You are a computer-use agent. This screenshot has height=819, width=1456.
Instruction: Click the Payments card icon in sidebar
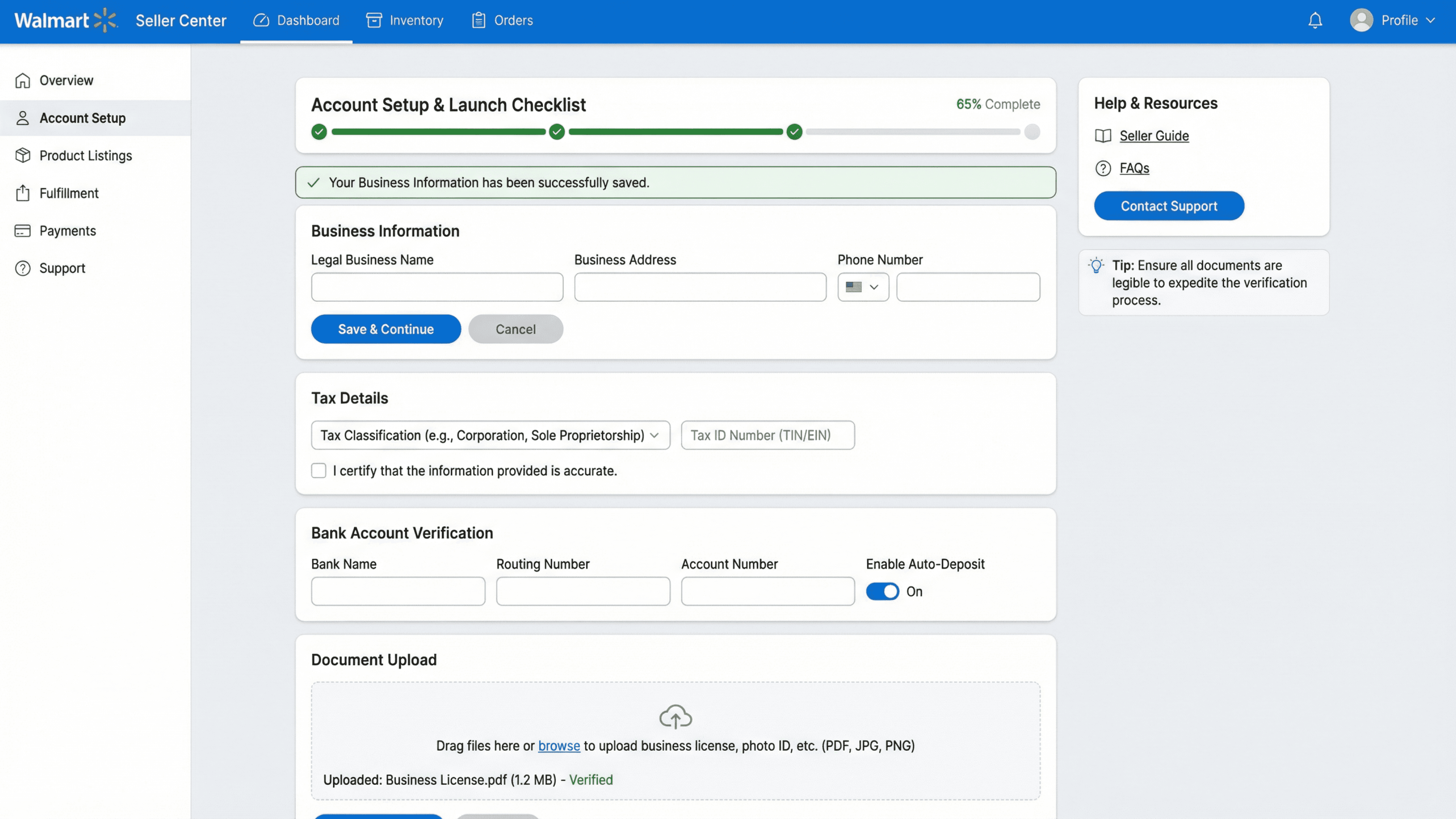pyautogui.click(x=23, y=231)
